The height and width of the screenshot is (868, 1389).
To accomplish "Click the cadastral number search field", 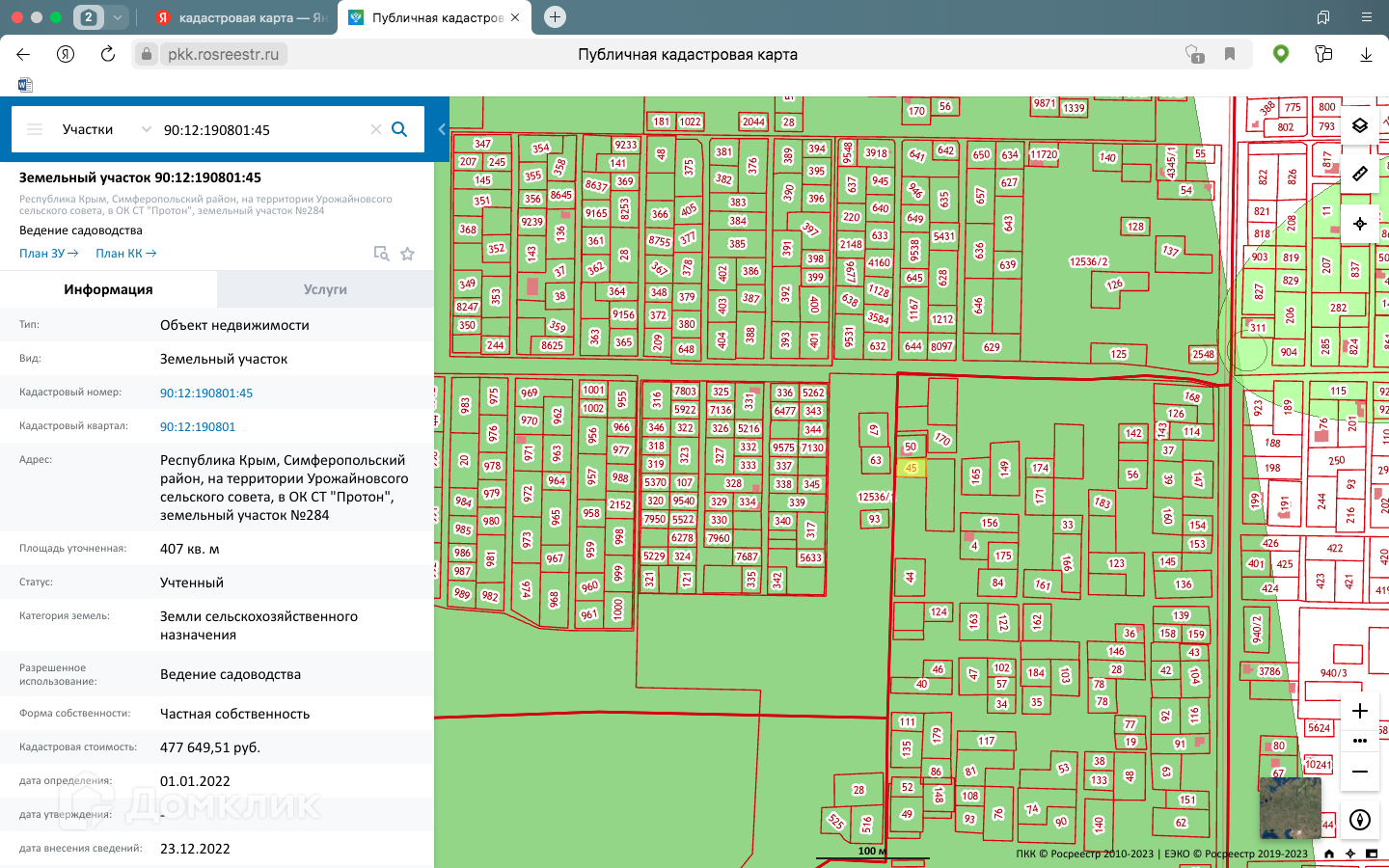I will tap(260, 129).
